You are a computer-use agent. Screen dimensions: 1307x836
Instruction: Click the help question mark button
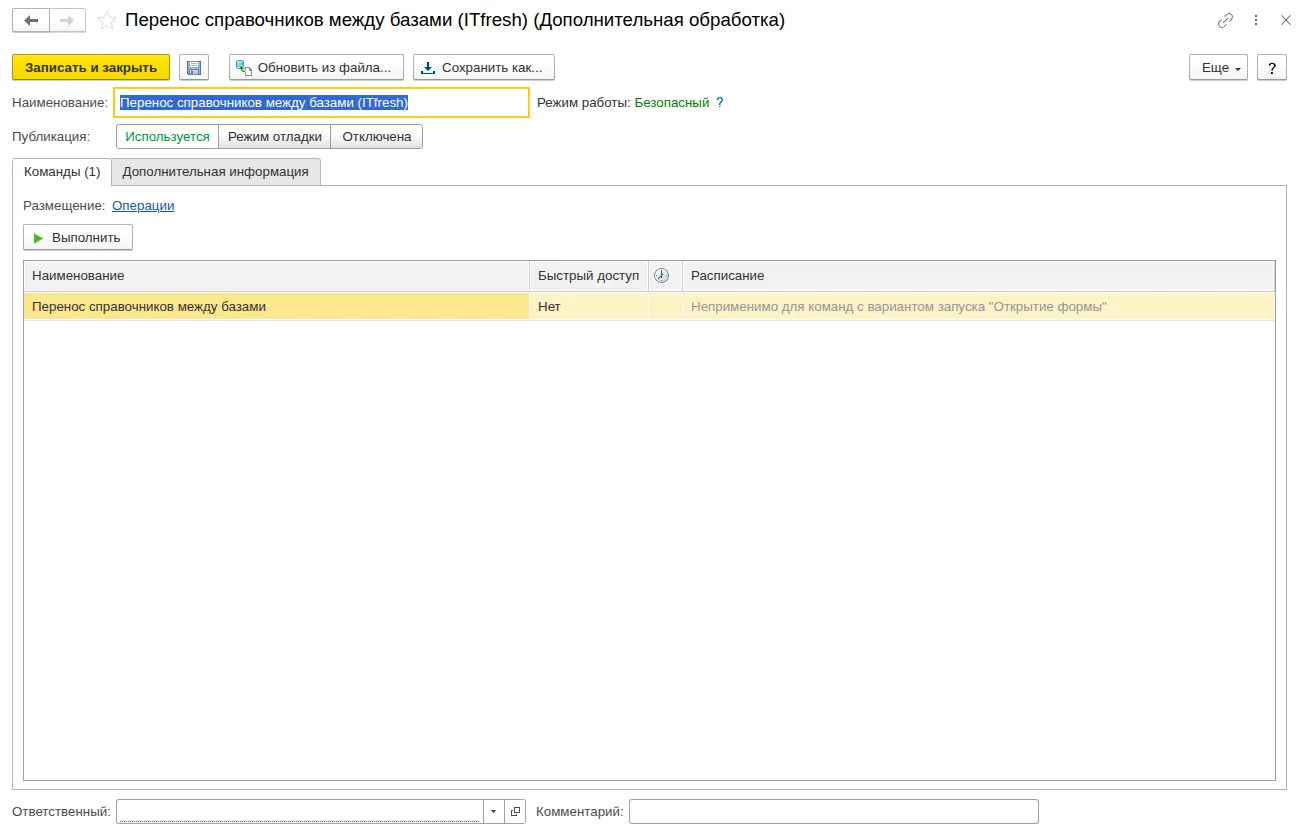pos(1271,67)
